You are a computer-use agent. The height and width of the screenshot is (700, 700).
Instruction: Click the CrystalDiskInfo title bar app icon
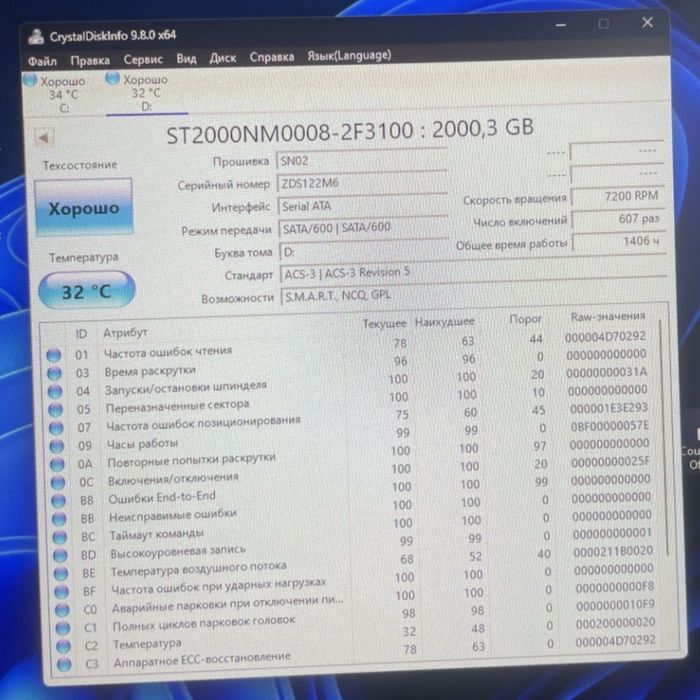point(36,37)
